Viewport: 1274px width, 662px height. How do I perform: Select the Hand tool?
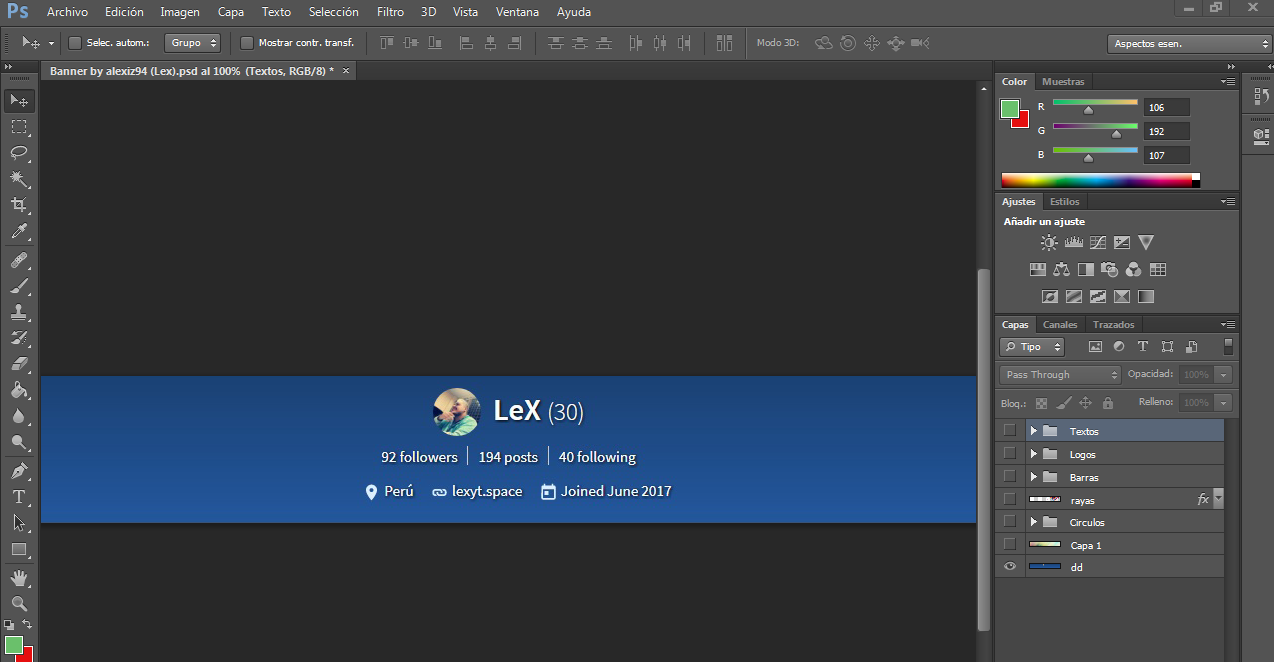coord(19,578)
